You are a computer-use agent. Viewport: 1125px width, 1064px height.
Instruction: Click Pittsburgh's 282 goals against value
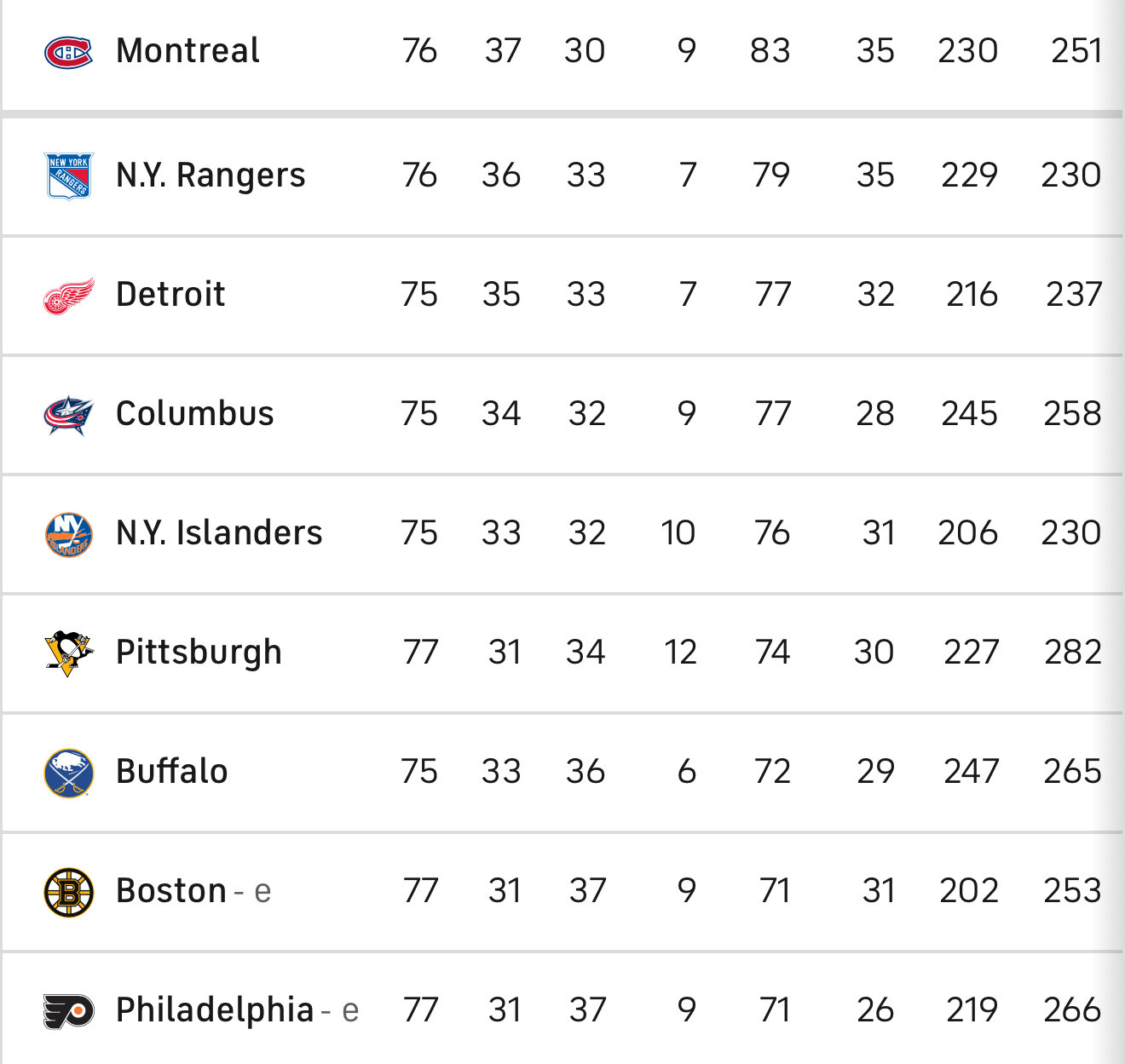click(1073, 652)
